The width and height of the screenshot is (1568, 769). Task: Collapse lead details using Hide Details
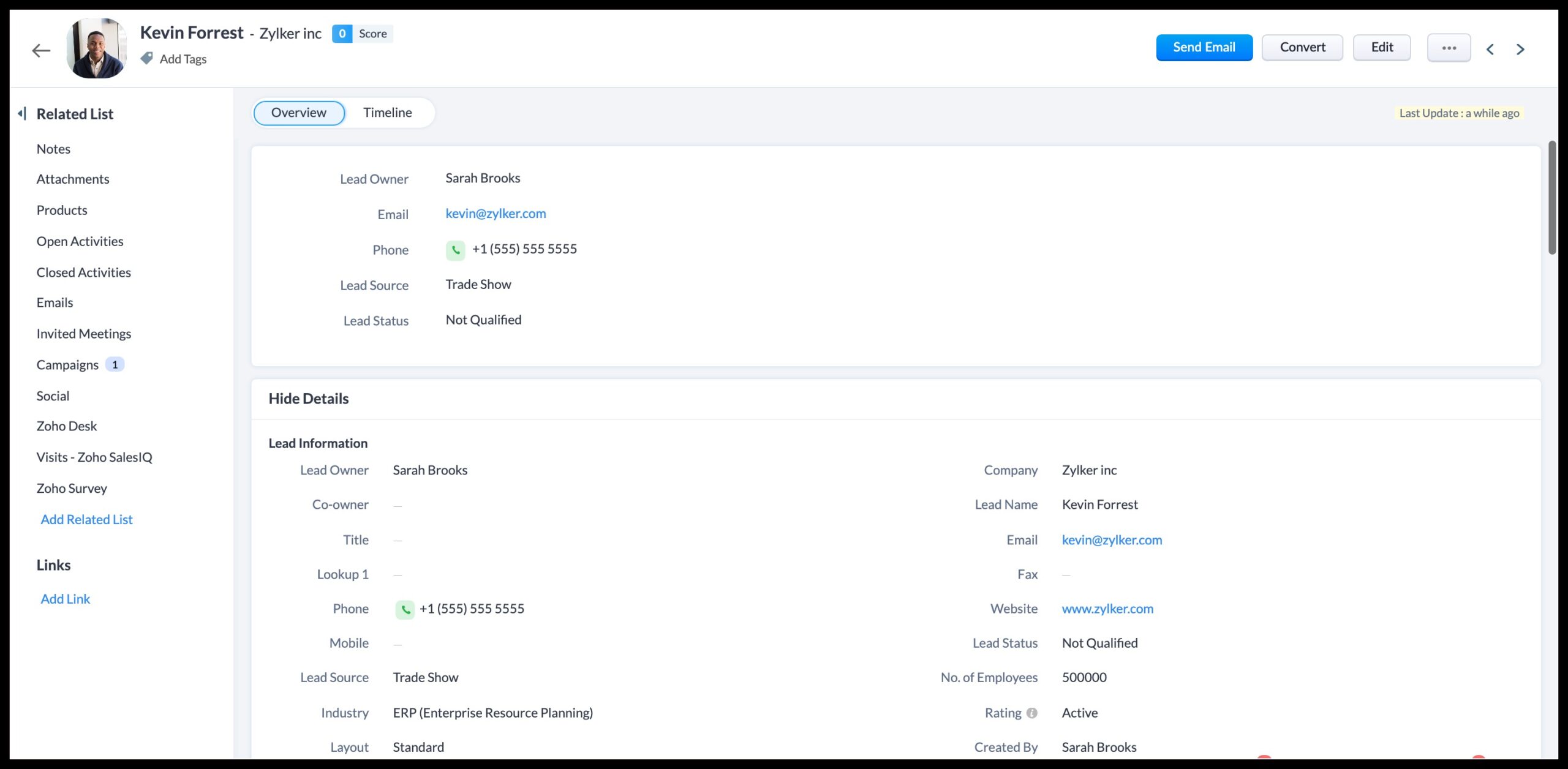click(x=308, y=399)
